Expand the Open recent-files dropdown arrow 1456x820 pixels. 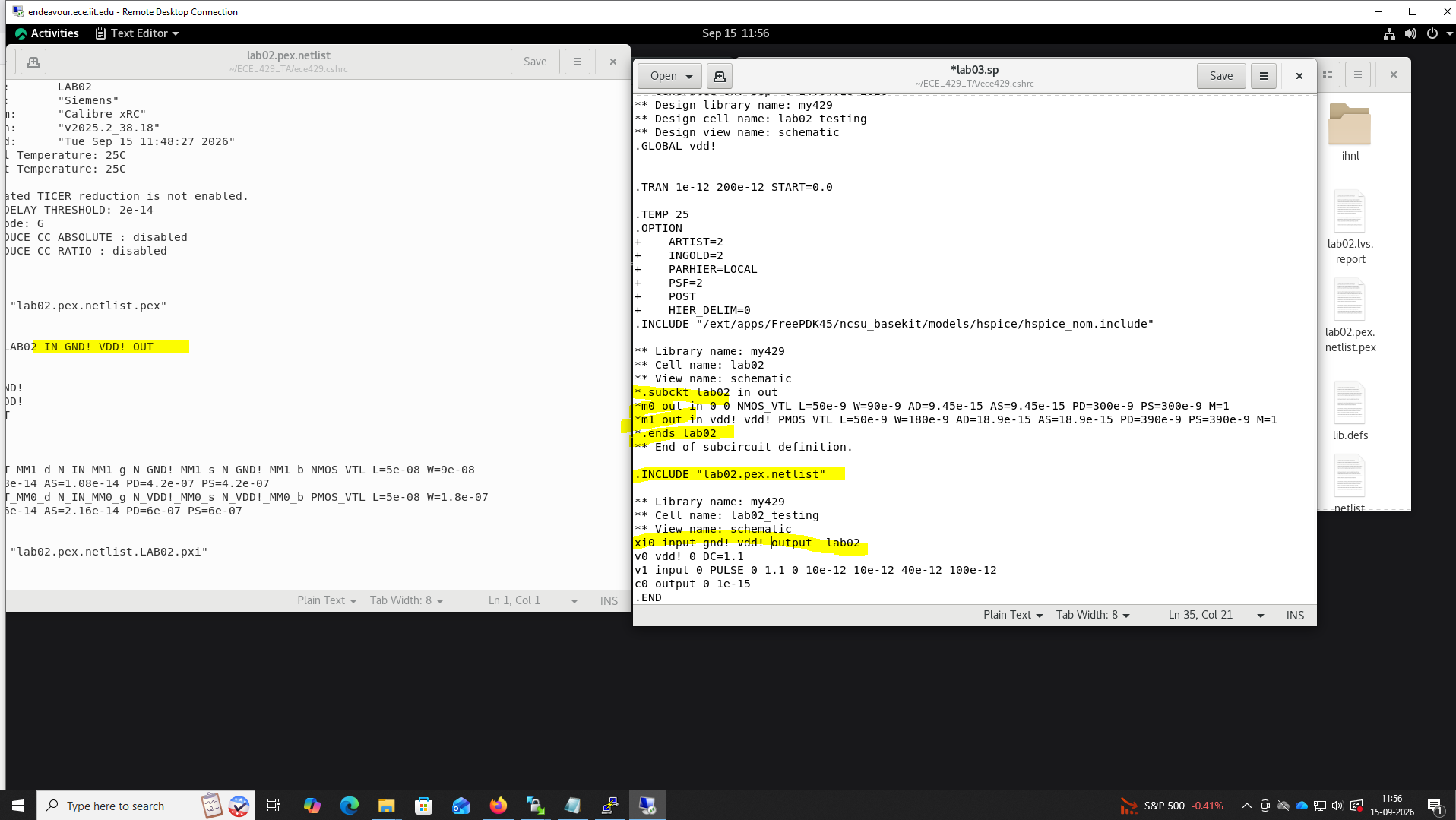pos(689,76)
